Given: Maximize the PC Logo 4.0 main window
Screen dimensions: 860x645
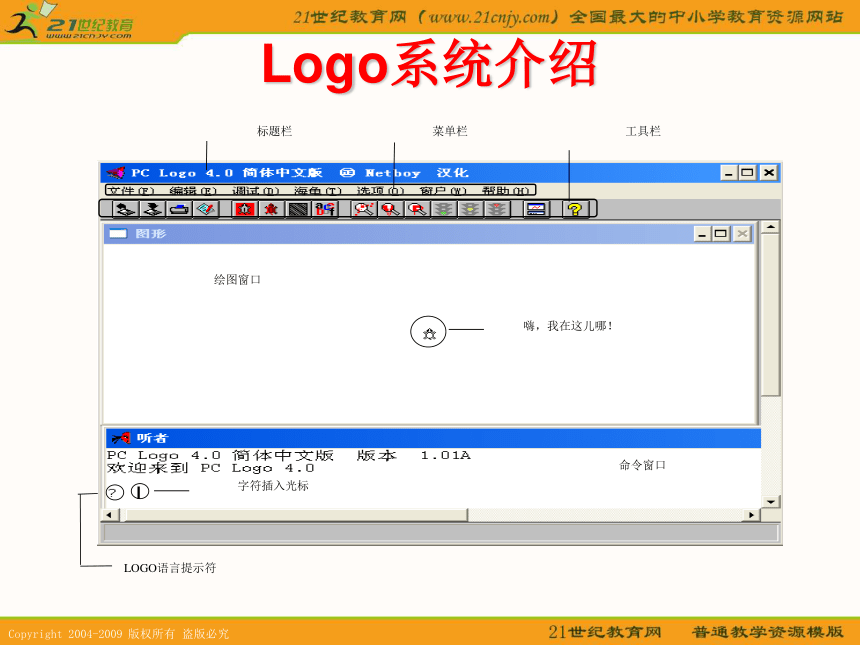Looking at the screenshot, I should [x=747, y=173].
